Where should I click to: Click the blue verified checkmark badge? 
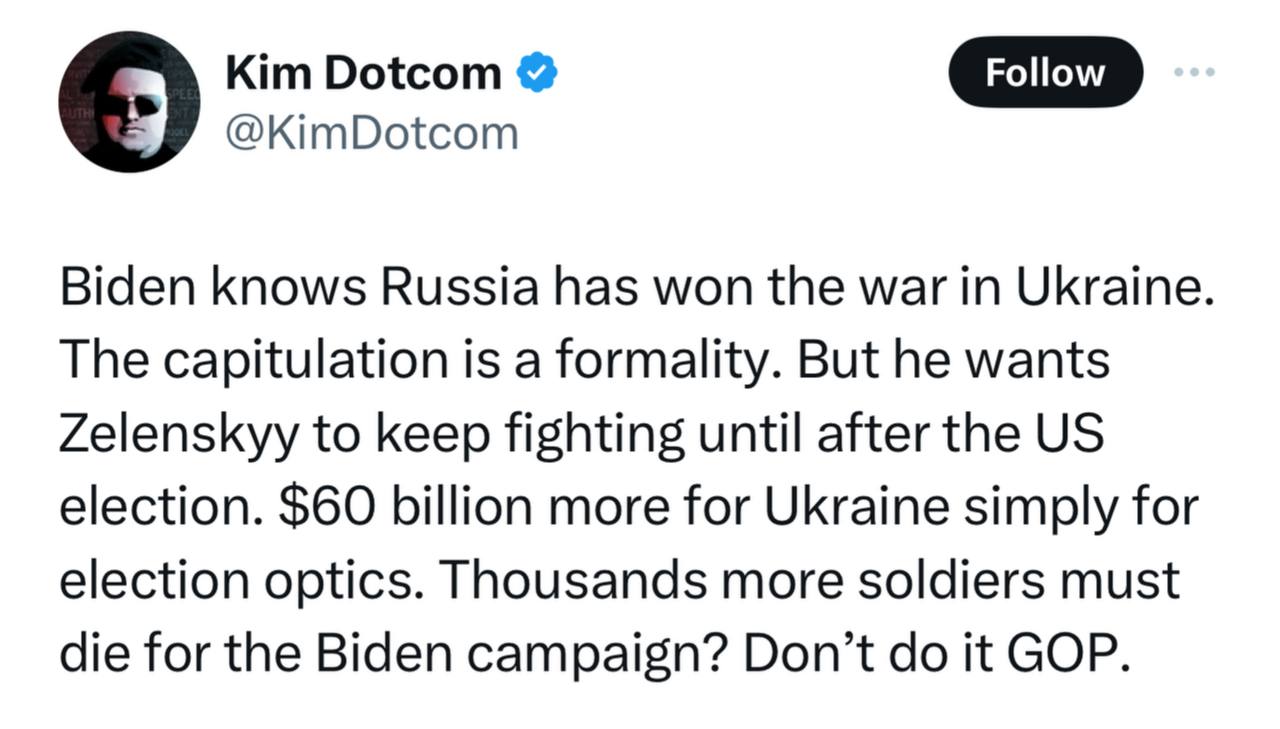[537, 74]
